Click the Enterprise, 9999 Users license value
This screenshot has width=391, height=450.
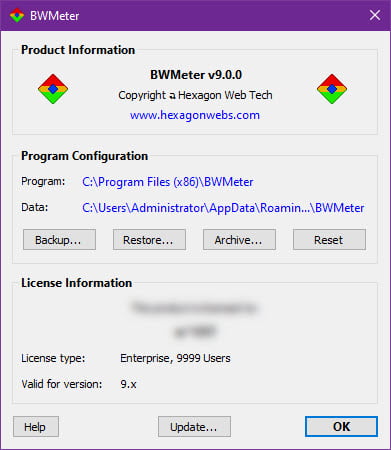click(175, 358)
